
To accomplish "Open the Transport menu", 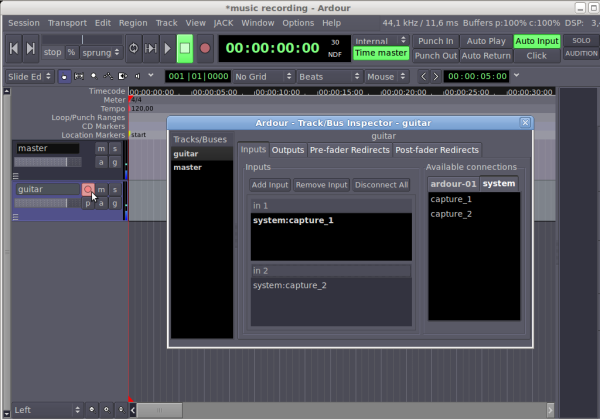I will pyautogui.click(x=67, y=23).
